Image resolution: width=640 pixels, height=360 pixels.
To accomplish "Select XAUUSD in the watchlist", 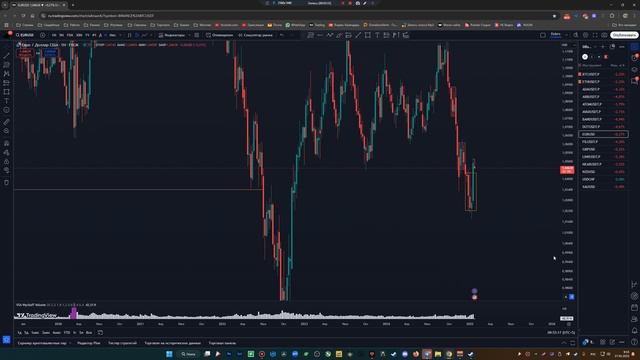I will tap(603, 187).
